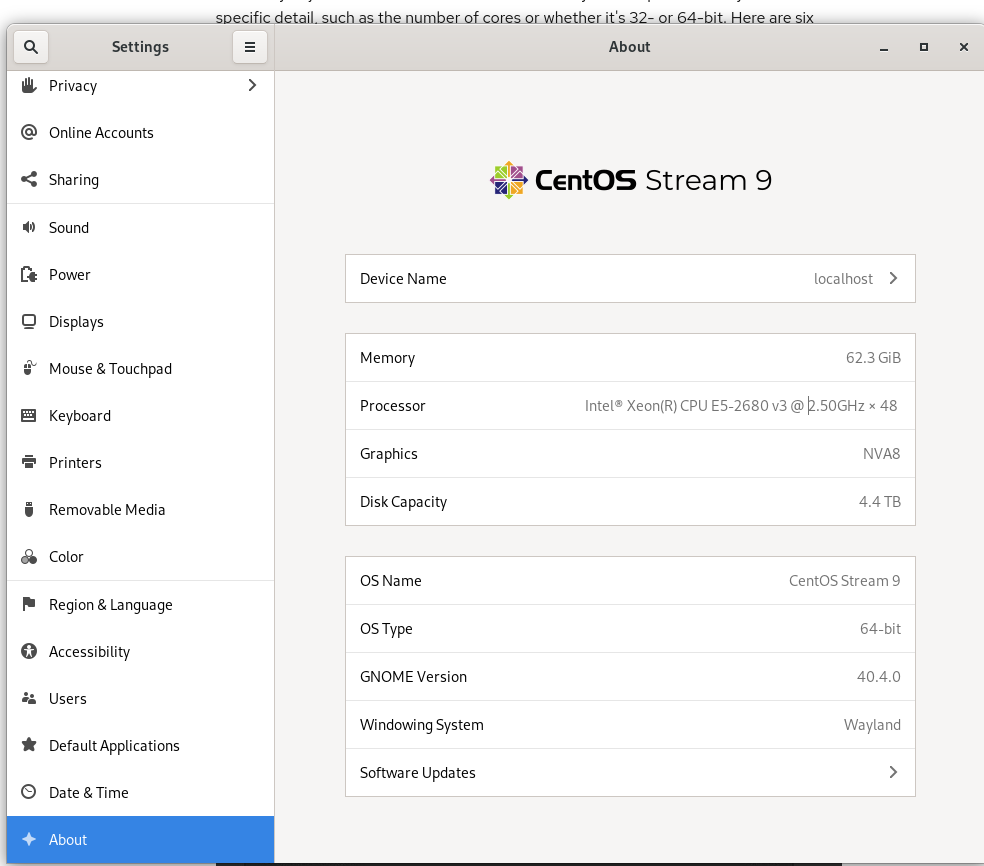Select the Printers icon

click(x=30, y=463)
